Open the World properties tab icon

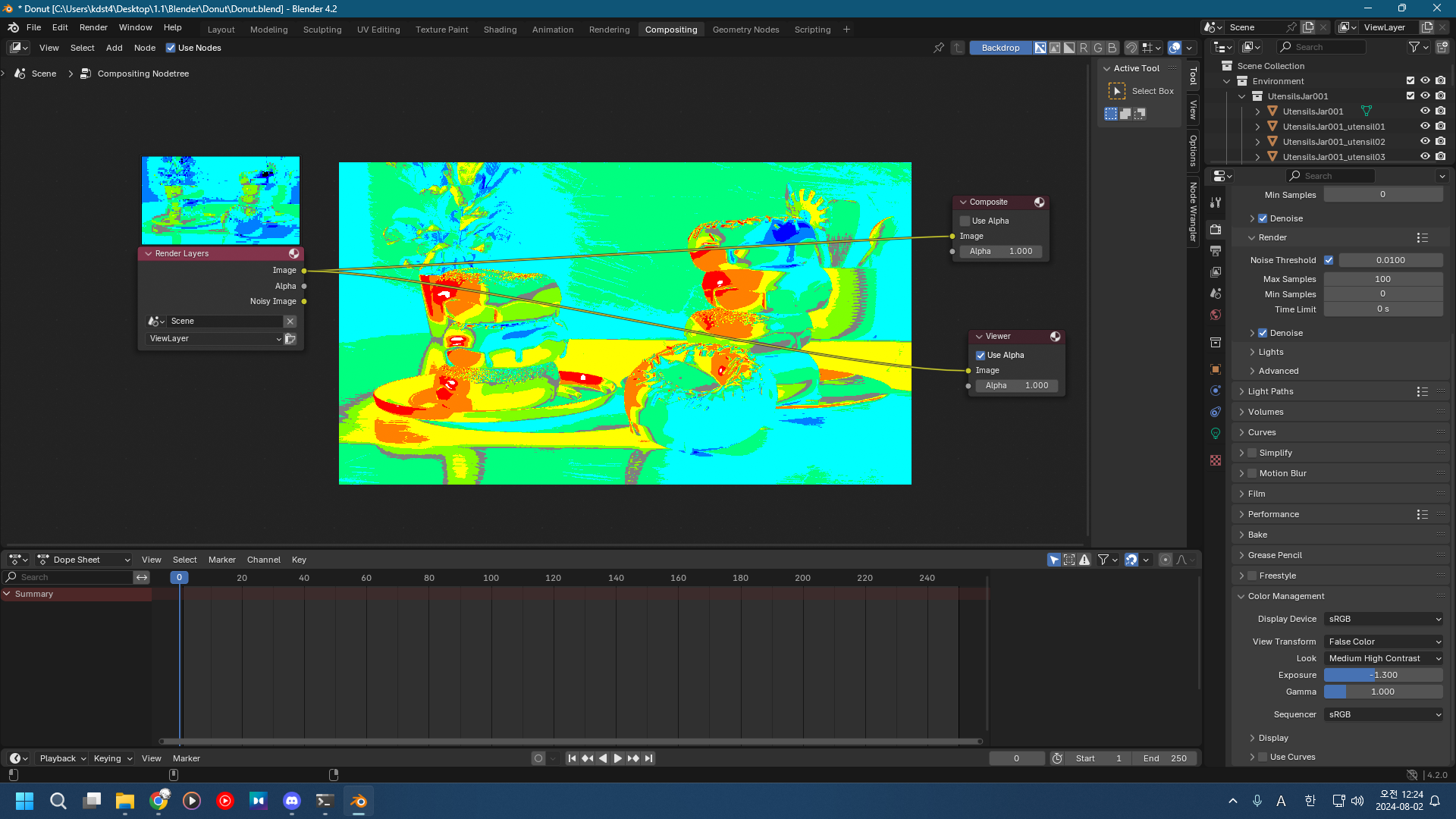pos(1216,315)
